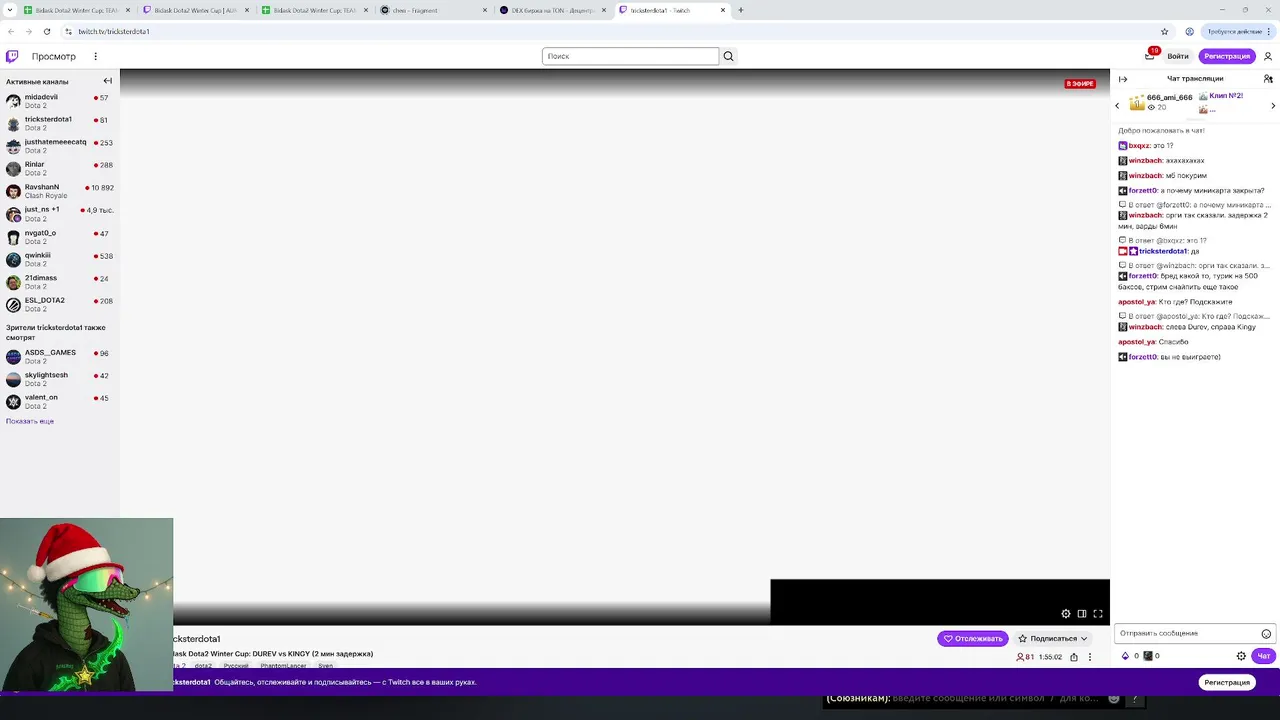
Task: Show previous leaderboard entry in chat
Action: (1118, 105)
